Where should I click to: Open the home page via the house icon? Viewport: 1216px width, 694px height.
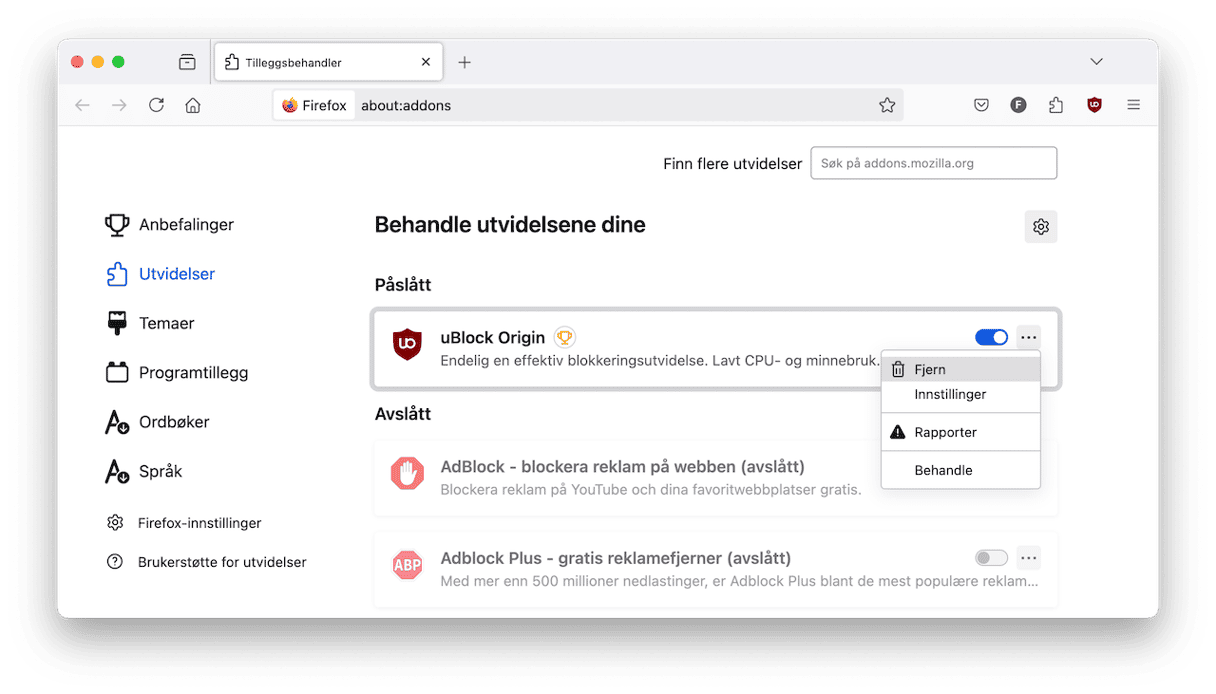193,105
